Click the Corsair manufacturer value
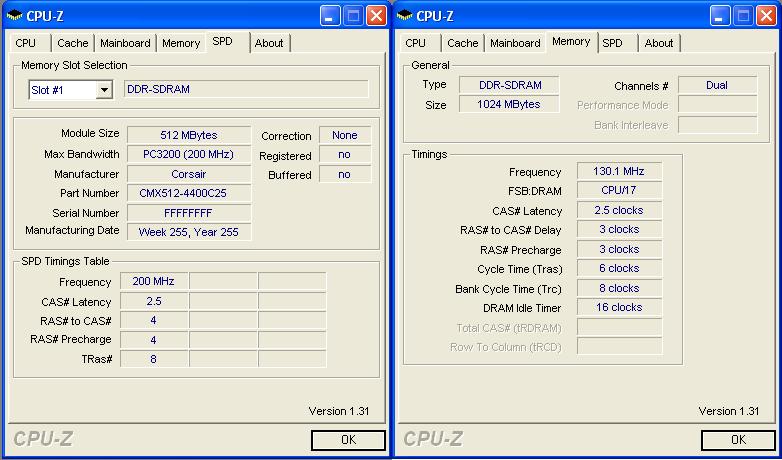Screen dimensions: 782x460 (189, 174)
